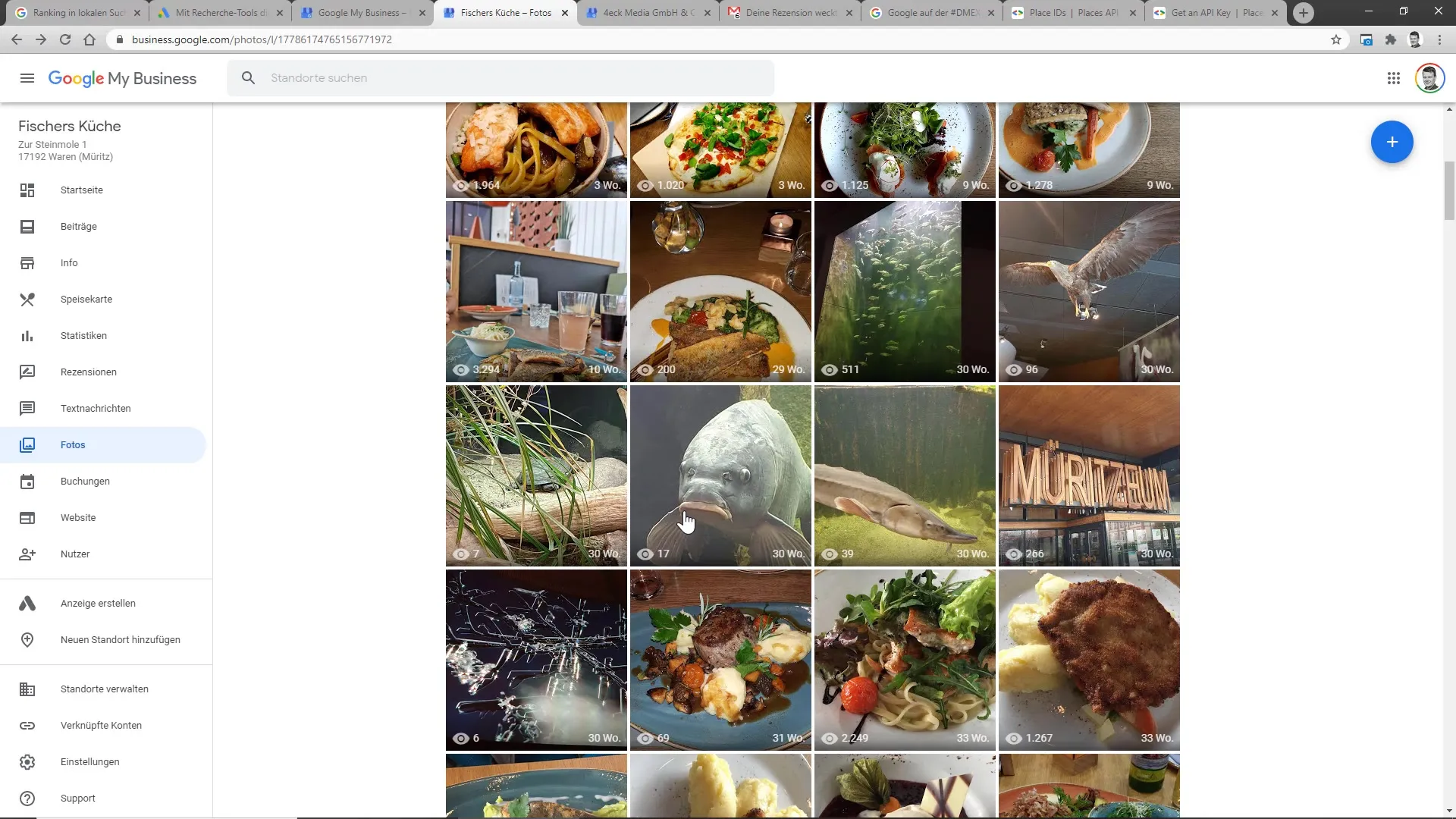Click the Verknüpfte Konten link icon

[27, 726]
